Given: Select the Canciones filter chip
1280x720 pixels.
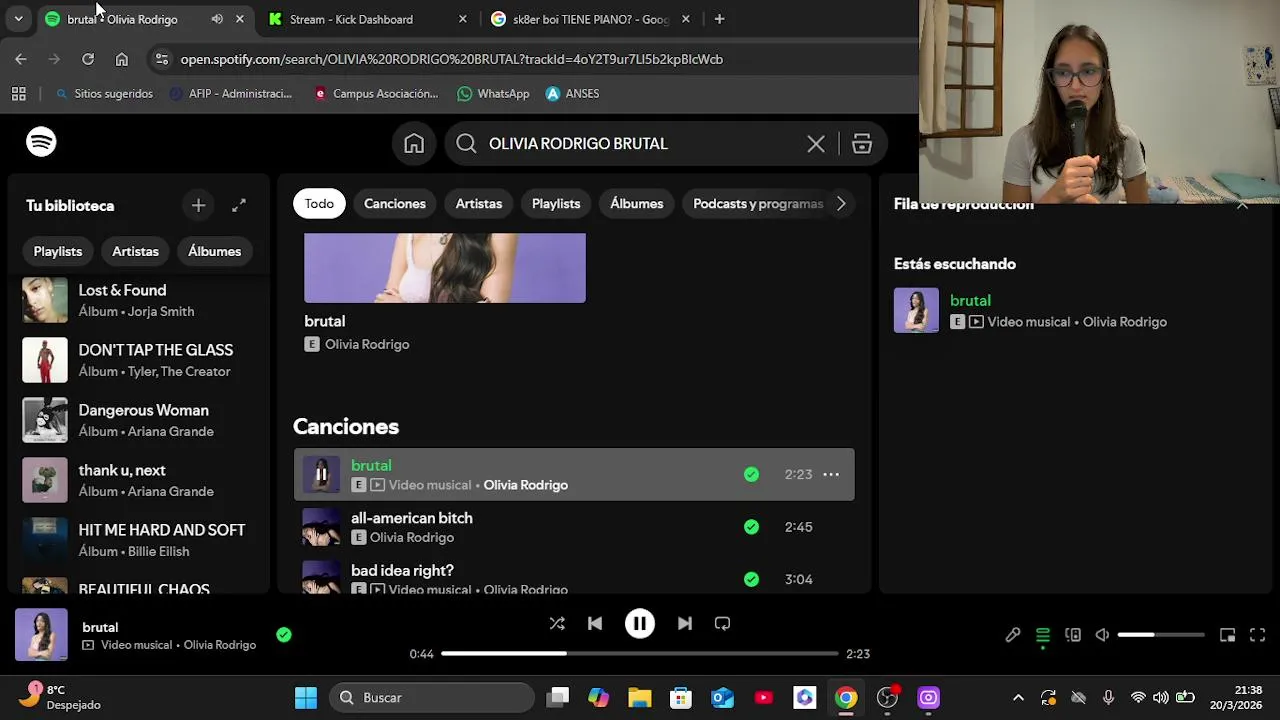Looking at the screenshot, I should (x=395, y=204).
